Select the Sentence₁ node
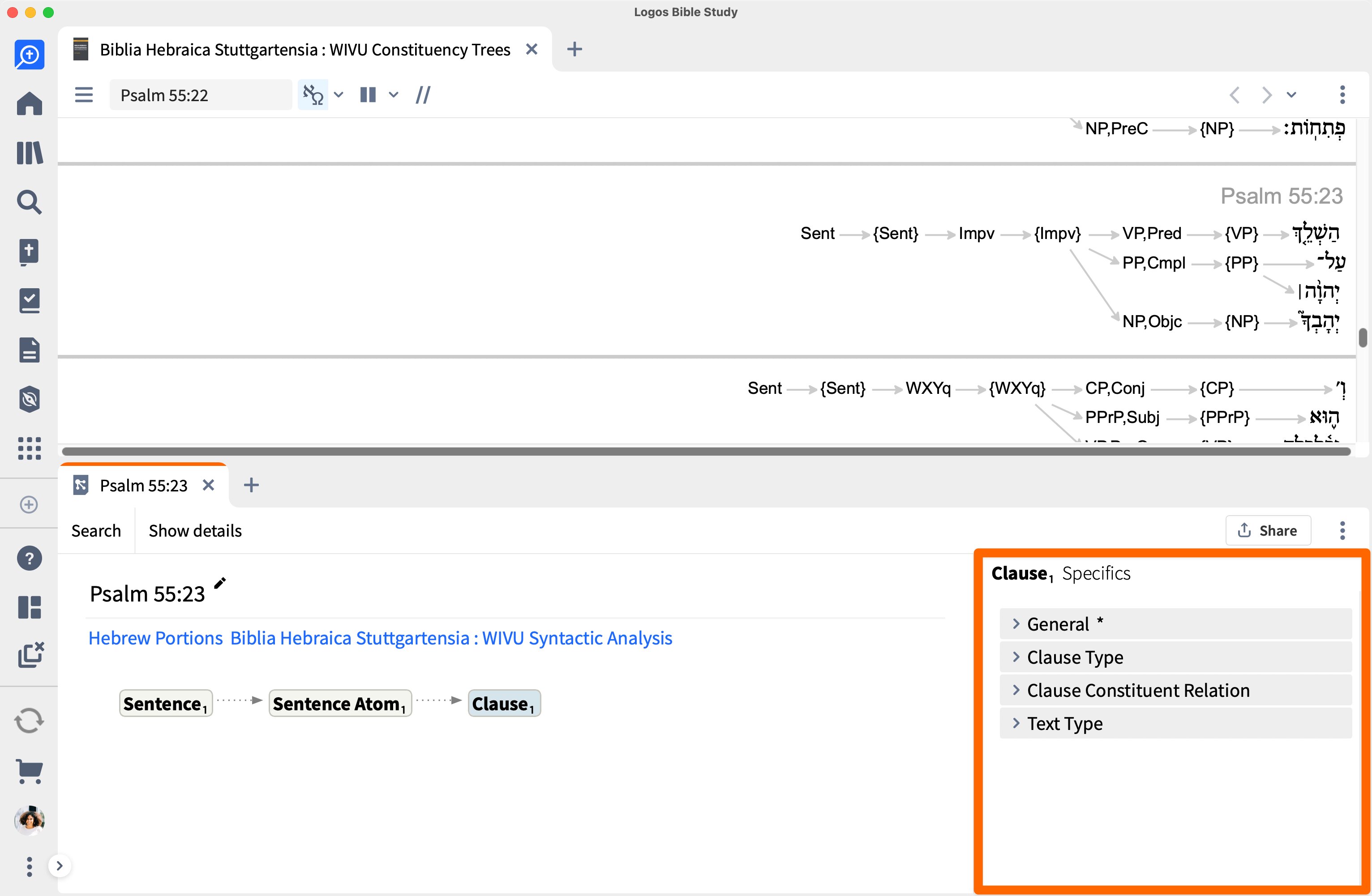The image size is (1372, 896). 165,704
